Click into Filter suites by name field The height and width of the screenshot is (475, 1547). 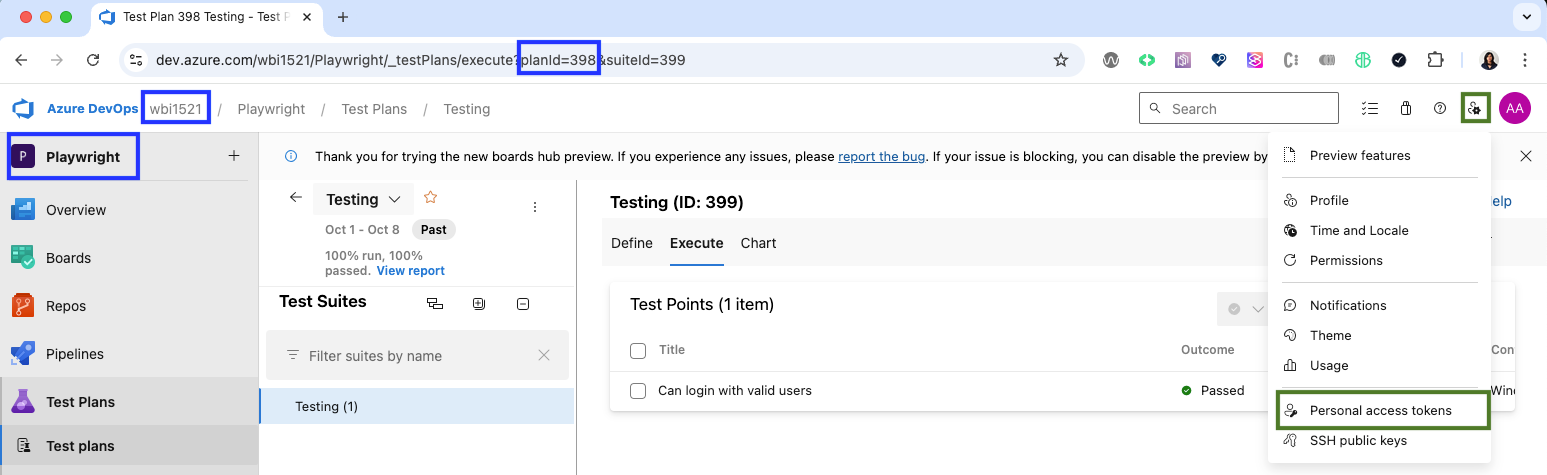[415, 355]
